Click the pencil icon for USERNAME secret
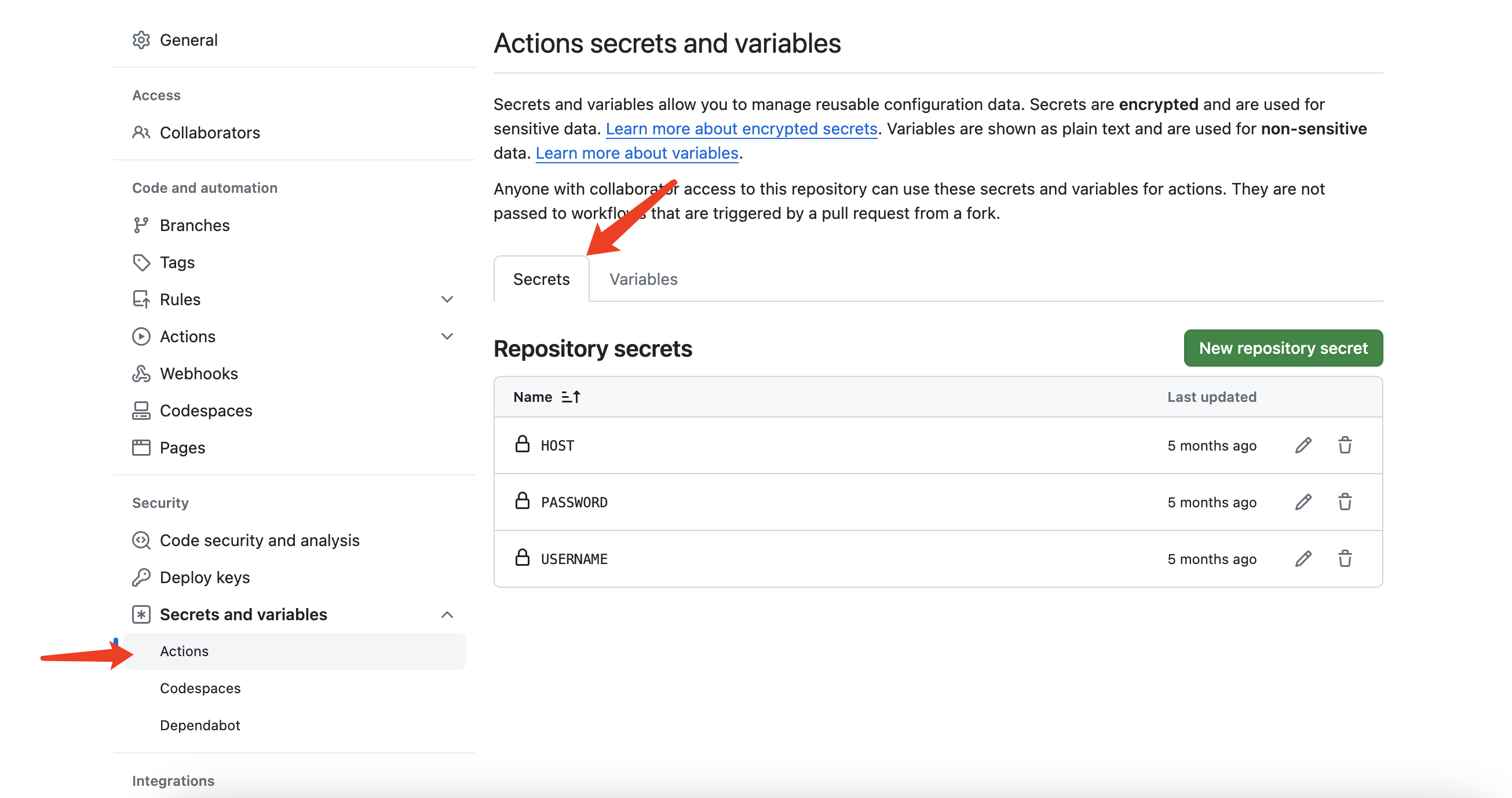The width and height of the screenshot is (1512, 798). click(x=1303, y=559)
